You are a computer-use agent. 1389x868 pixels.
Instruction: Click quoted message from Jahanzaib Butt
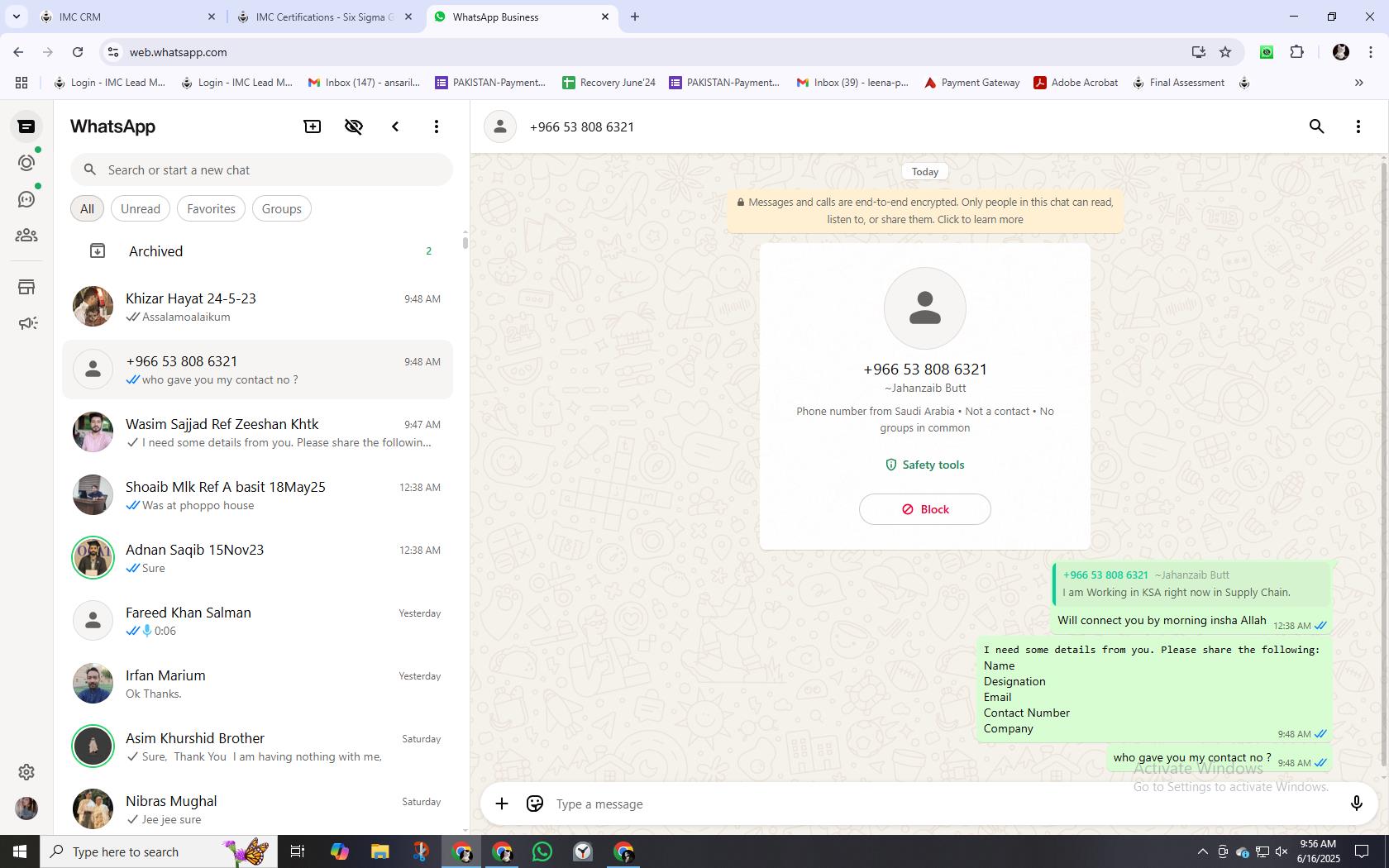(1192, 584)
